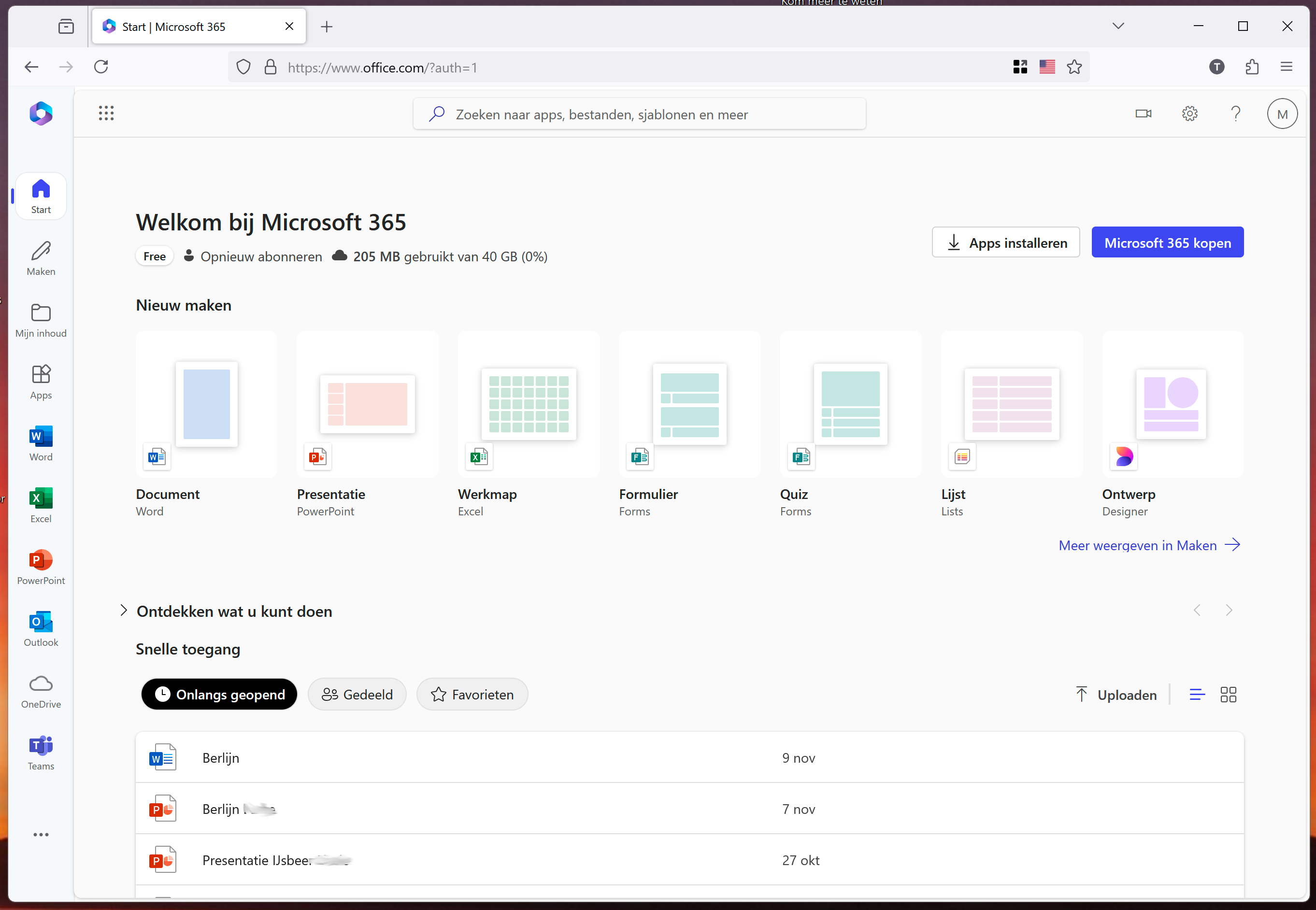Click the search box for apps and files
The width and height of the screenshot is (1316, 910).
[639, 114]
